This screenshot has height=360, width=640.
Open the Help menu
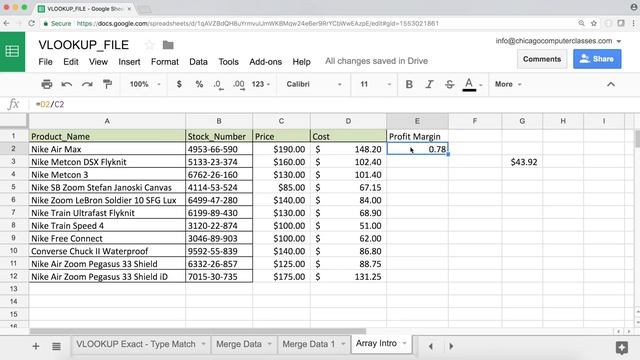(x=301, y=62)
